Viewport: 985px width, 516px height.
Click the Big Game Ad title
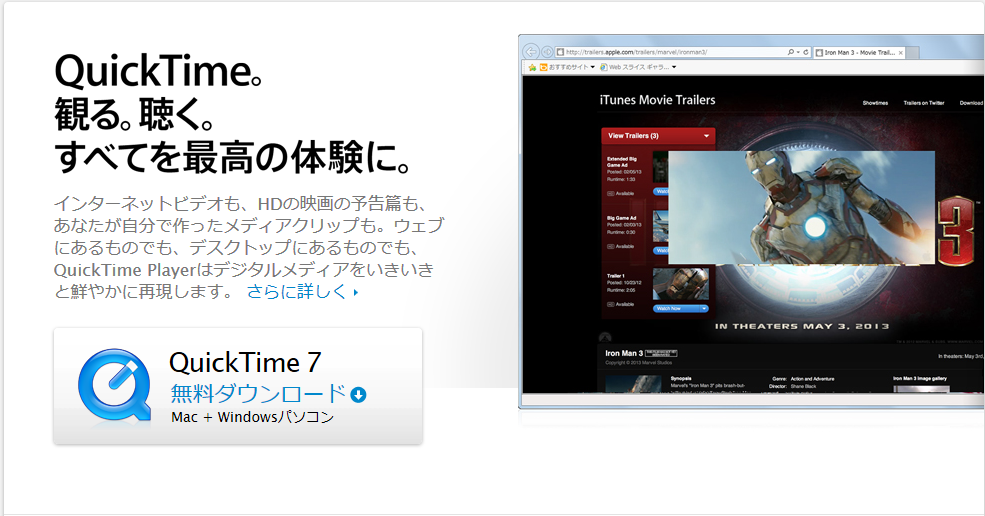point(621,217)
